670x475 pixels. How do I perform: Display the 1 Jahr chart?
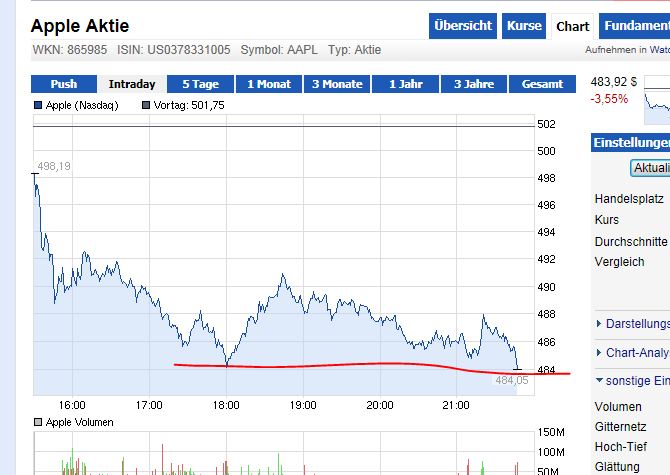[x=406, y=84]
